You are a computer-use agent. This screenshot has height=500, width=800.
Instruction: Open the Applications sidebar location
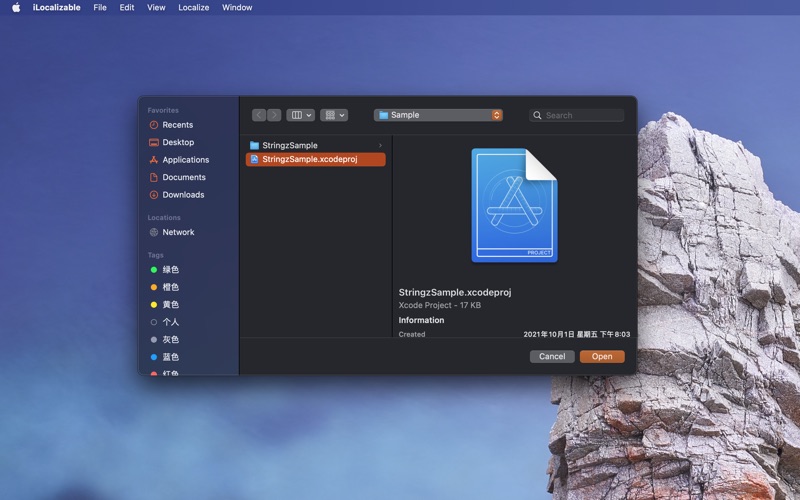click(179, 160)
